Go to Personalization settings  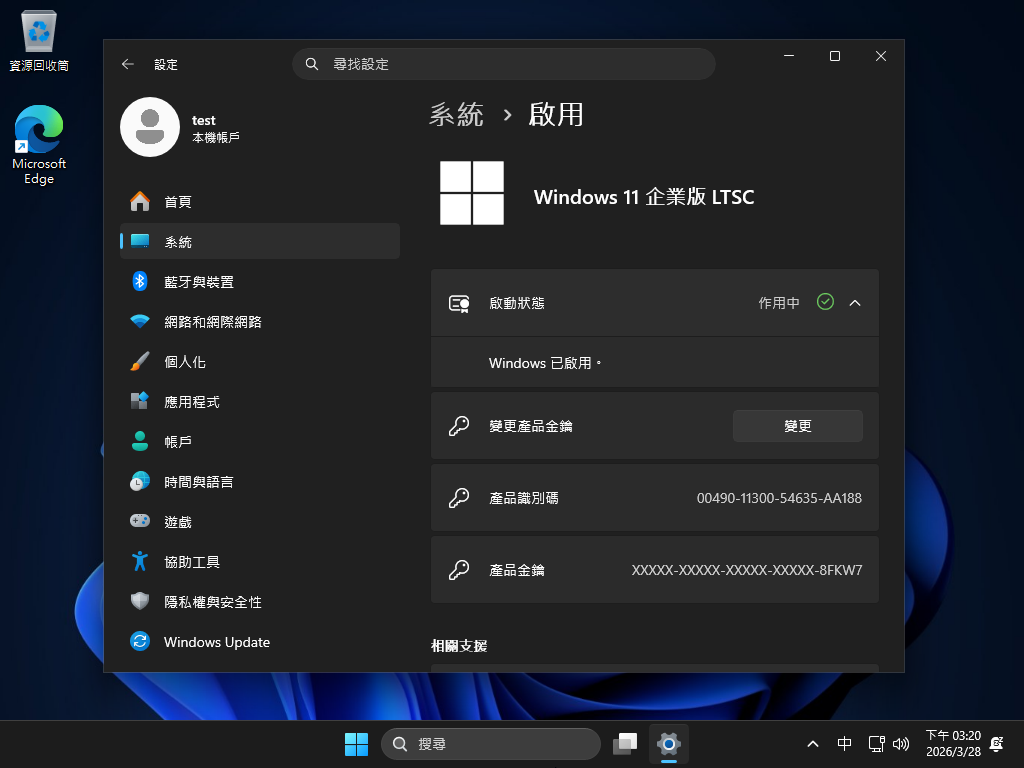coord(185,362)
